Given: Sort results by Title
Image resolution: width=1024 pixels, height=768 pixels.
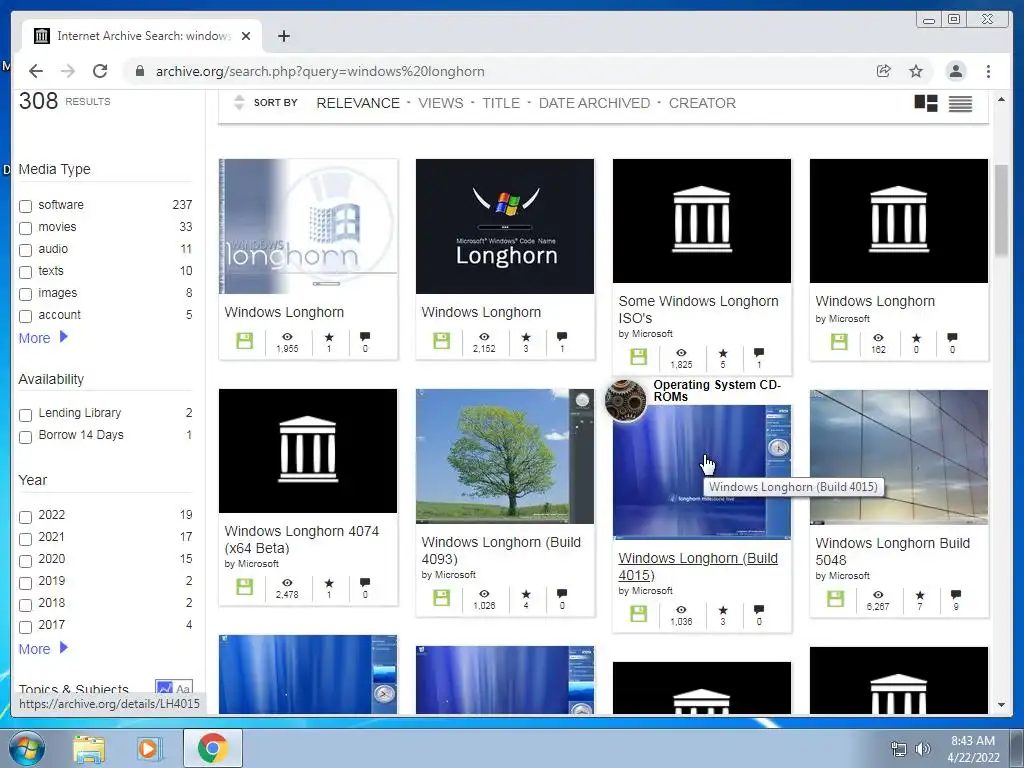Looking at the screenshot, I should point(501,103).
